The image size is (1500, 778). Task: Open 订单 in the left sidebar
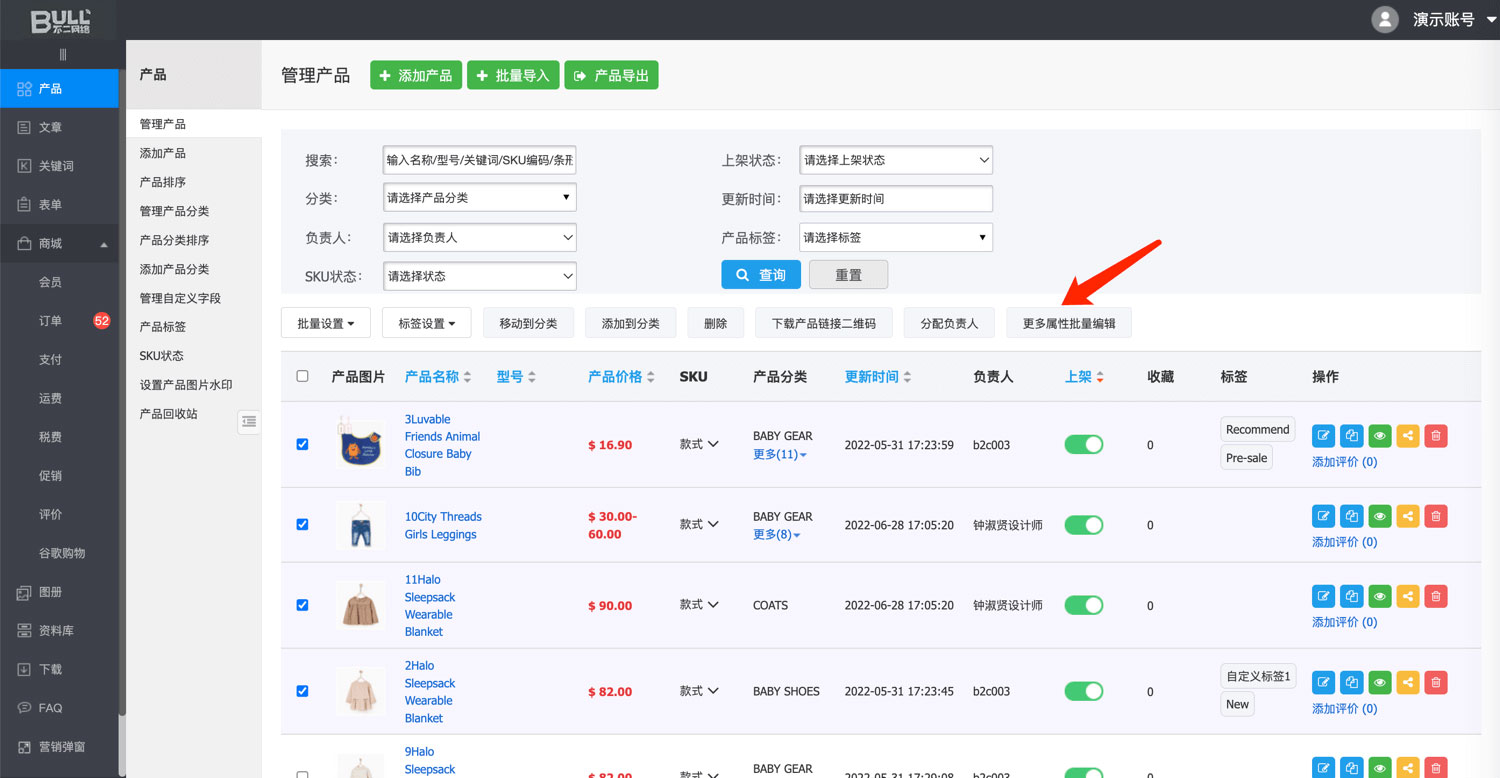(50, 321)
